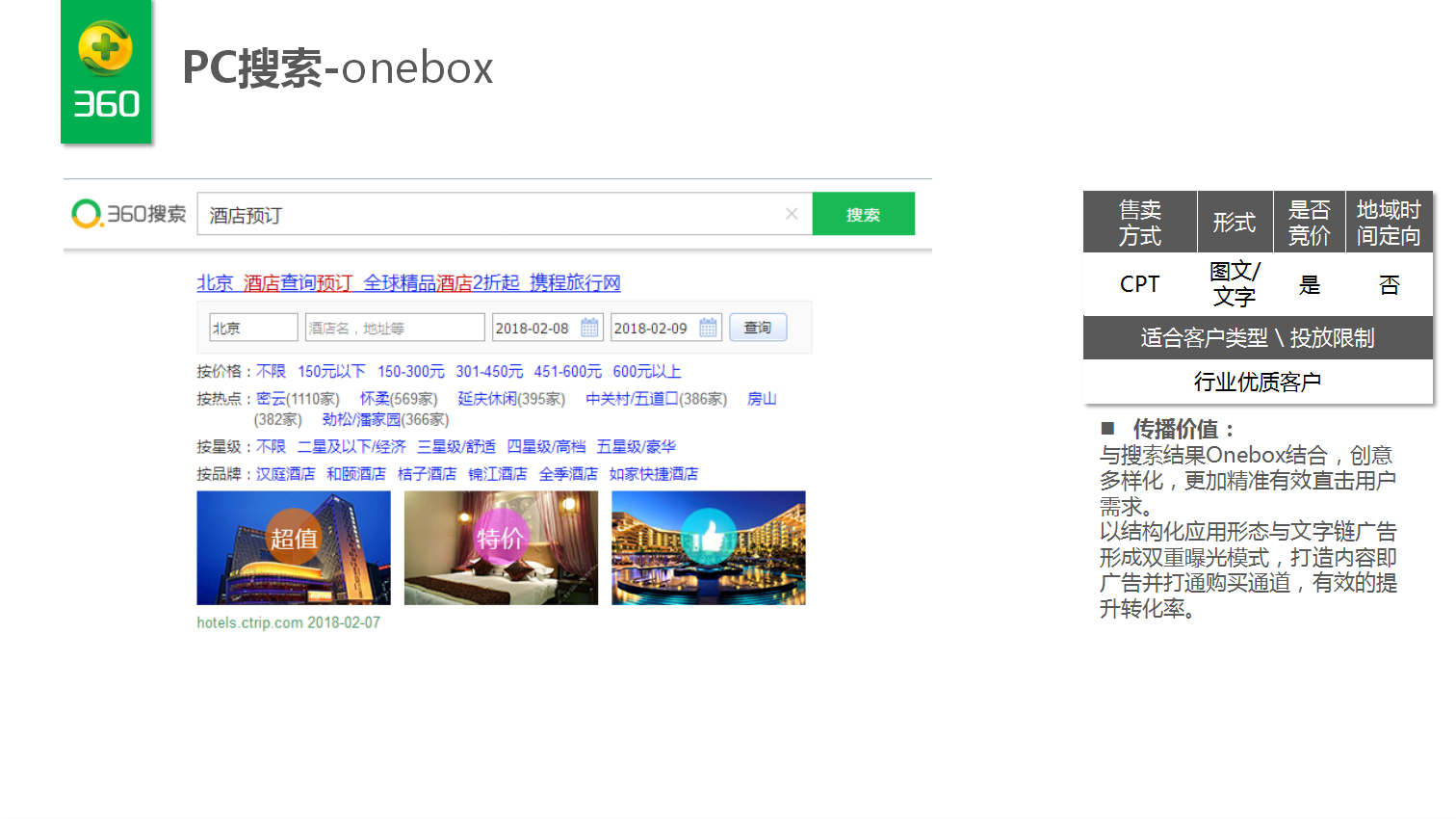Click the 酒店名，地址等 input field
This screenshot has height=819, width=1456.
[395, 328]
